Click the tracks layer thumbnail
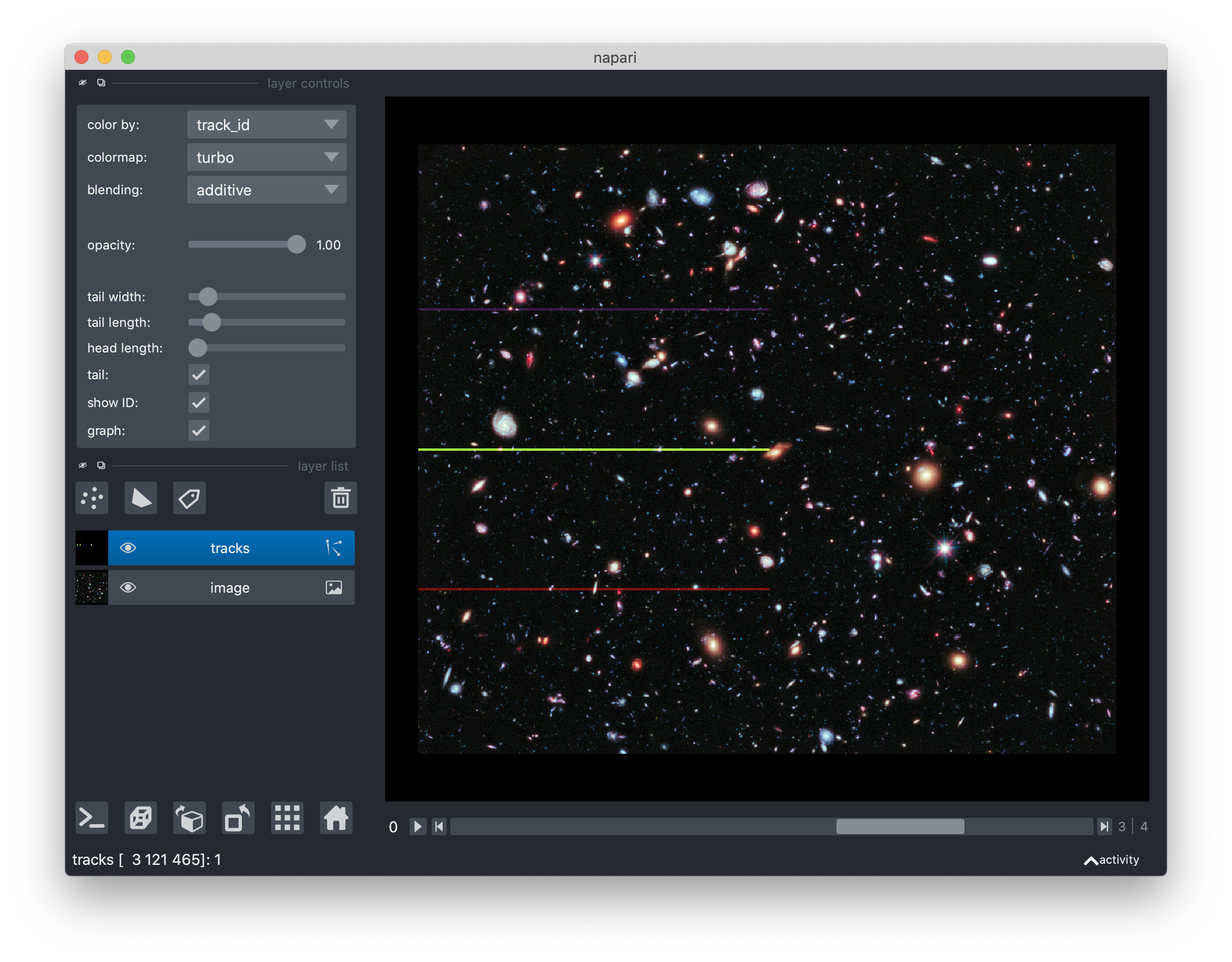The height and width of the screenshot is (962, 1232). [92, 548]
